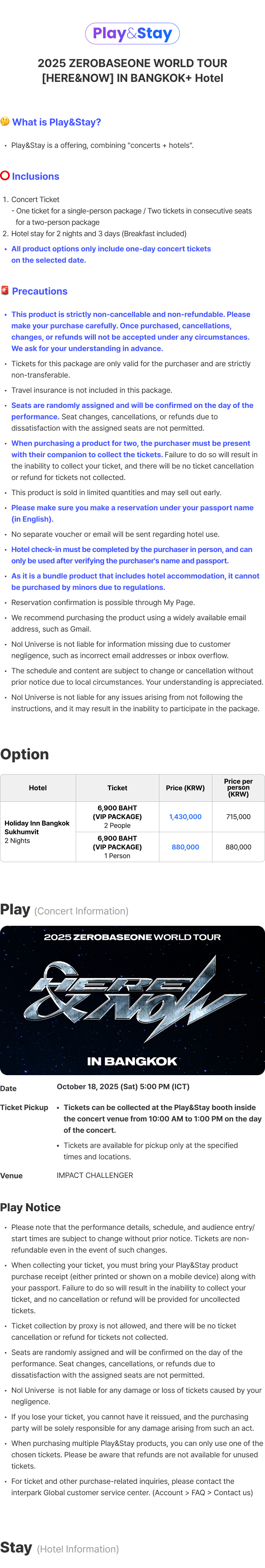Click the Price per person column header
Image resolution: width=265 pixels, height=1568 pixels.
click(x=238, y=788)
